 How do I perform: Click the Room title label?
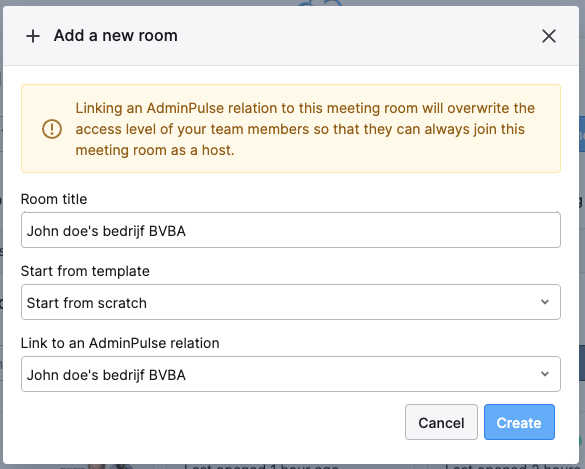[54, 199]
